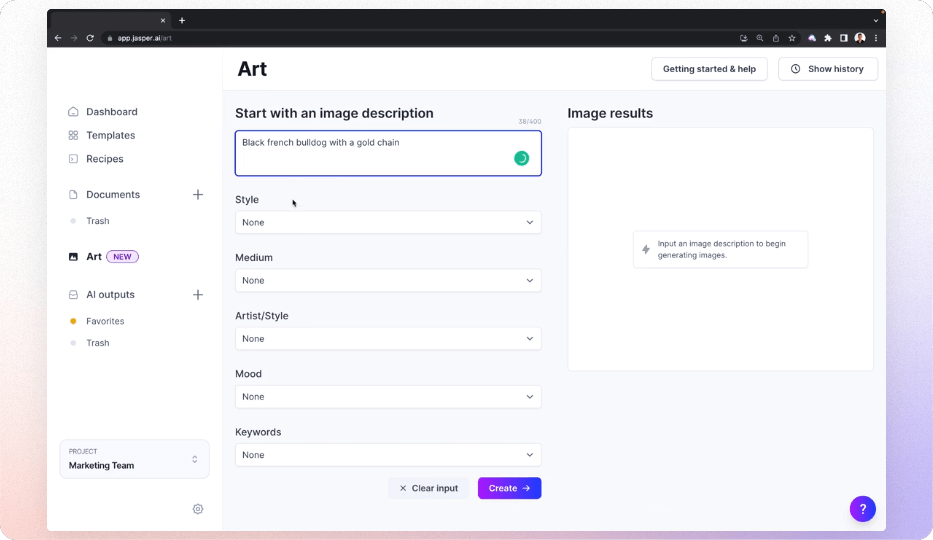This screenshot has height=540, width=933.
Task: Click the character counter 38/400
Action: pos(530,122)
